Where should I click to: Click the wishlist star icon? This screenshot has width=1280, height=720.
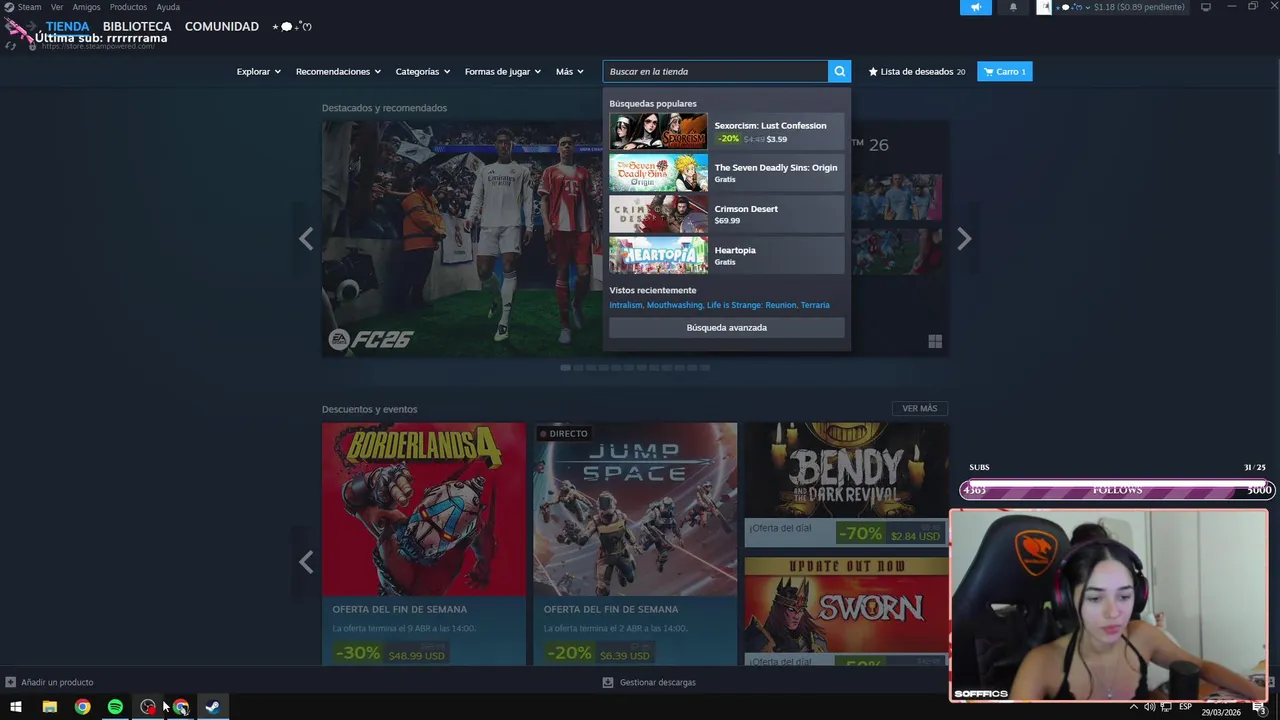(x=873, y=72)
